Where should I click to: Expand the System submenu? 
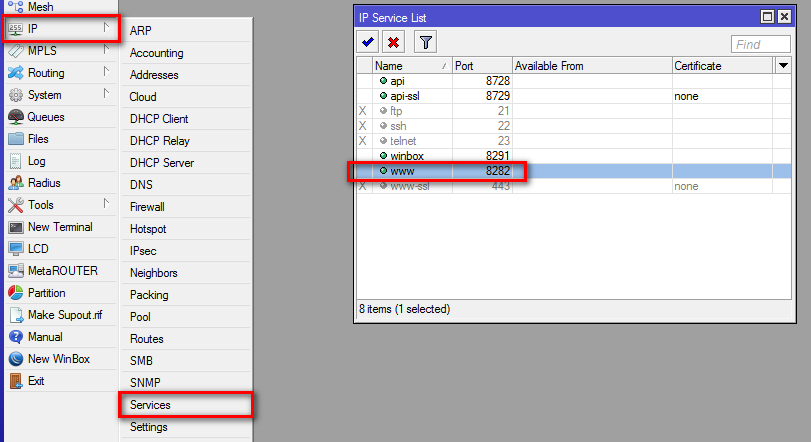pos(105,95)
